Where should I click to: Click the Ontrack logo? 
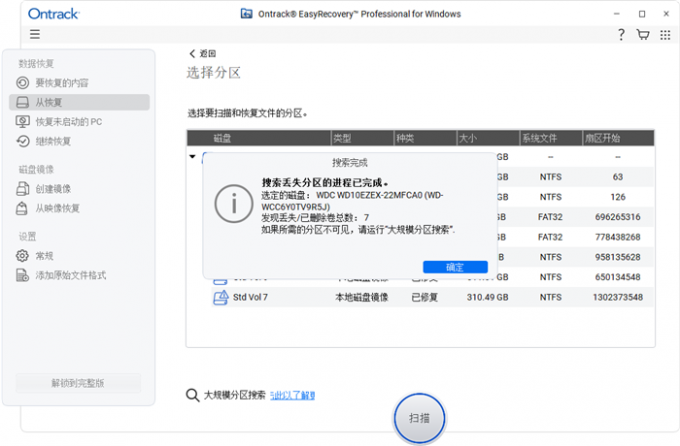[x=53, y=14]
